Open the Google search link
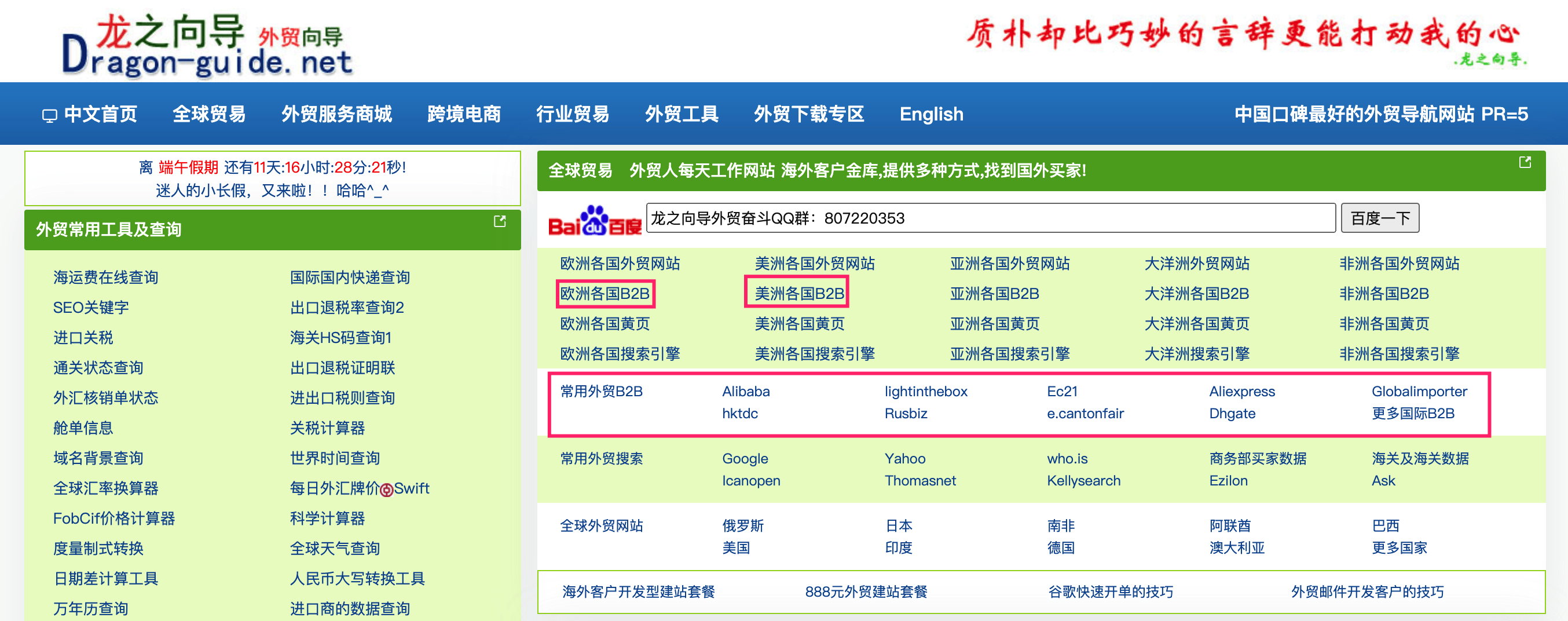Viewport: 1568px width, 621px height. 745,458
